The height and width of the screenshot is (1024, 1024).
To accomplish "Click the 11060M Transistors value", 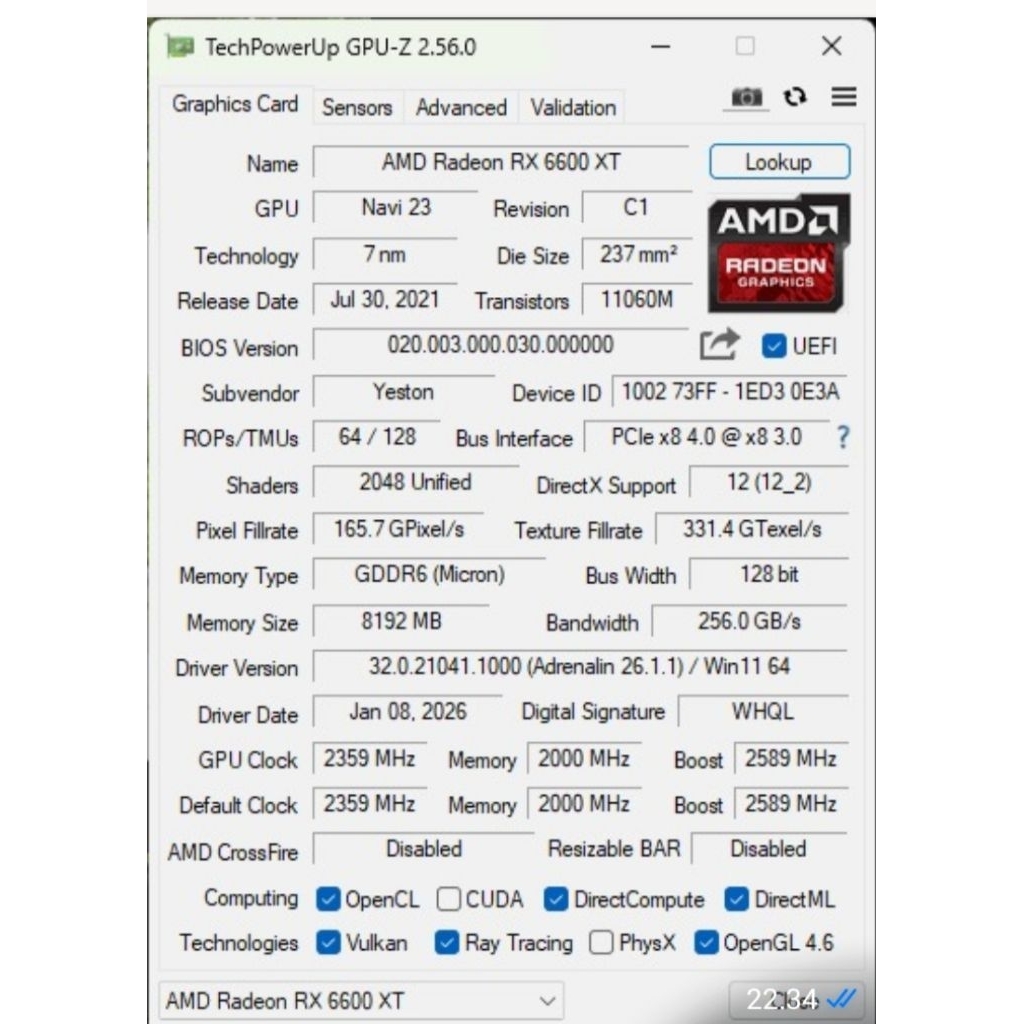I will (637, 299).
